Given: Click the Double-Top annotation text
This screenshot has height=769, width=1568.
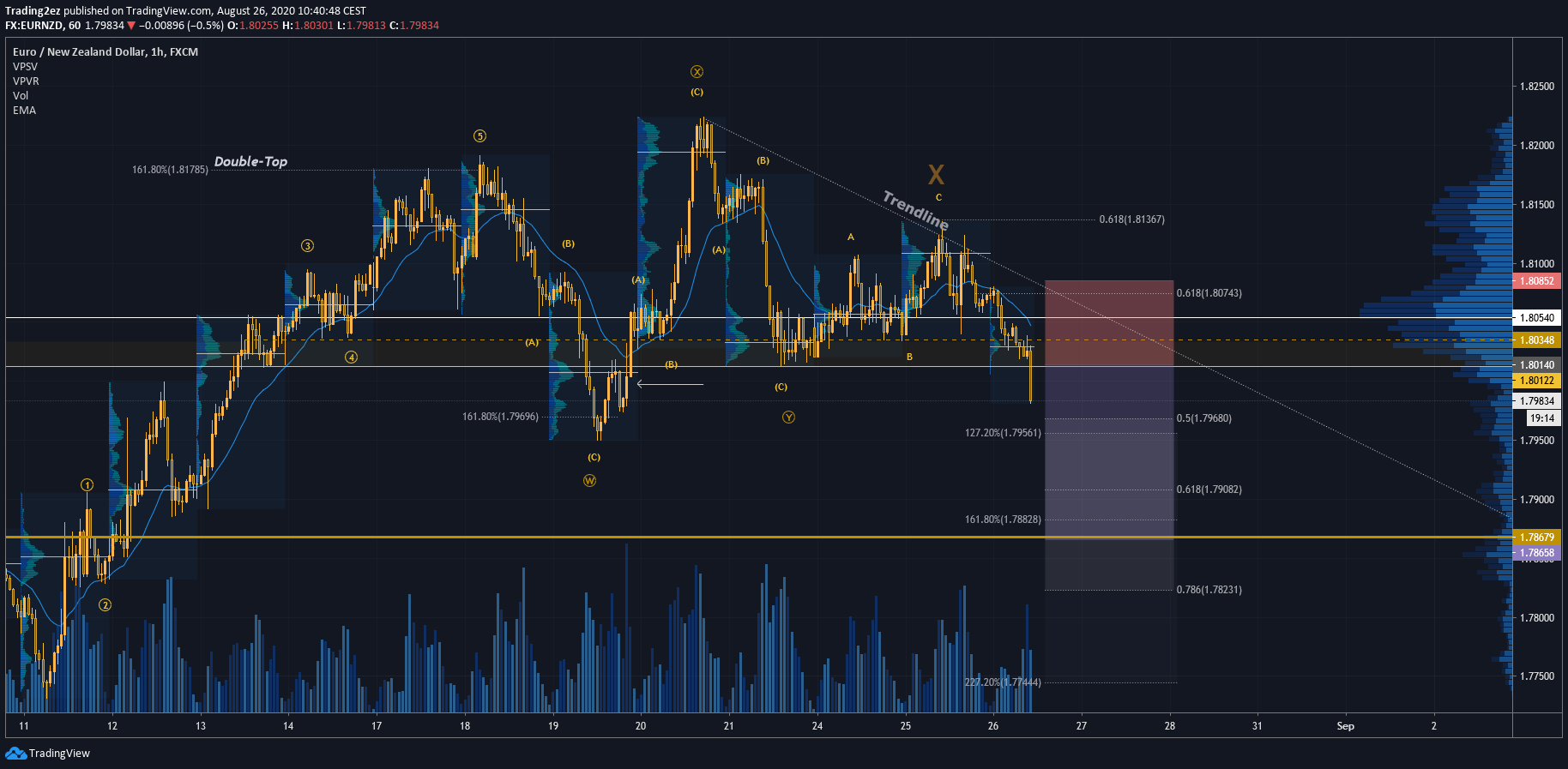Looking at the screenshot, I should [x=250, y=161].
